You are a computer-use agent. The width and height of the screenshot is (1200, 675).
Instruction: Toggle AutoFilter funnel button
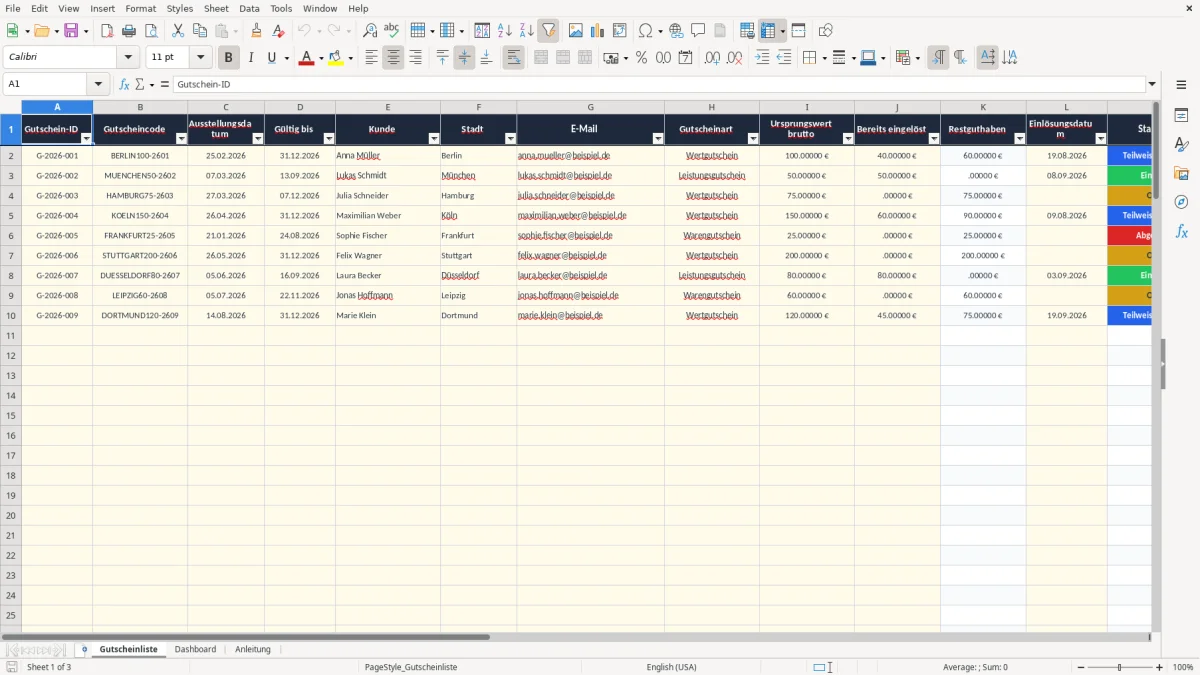click(548, 31)
